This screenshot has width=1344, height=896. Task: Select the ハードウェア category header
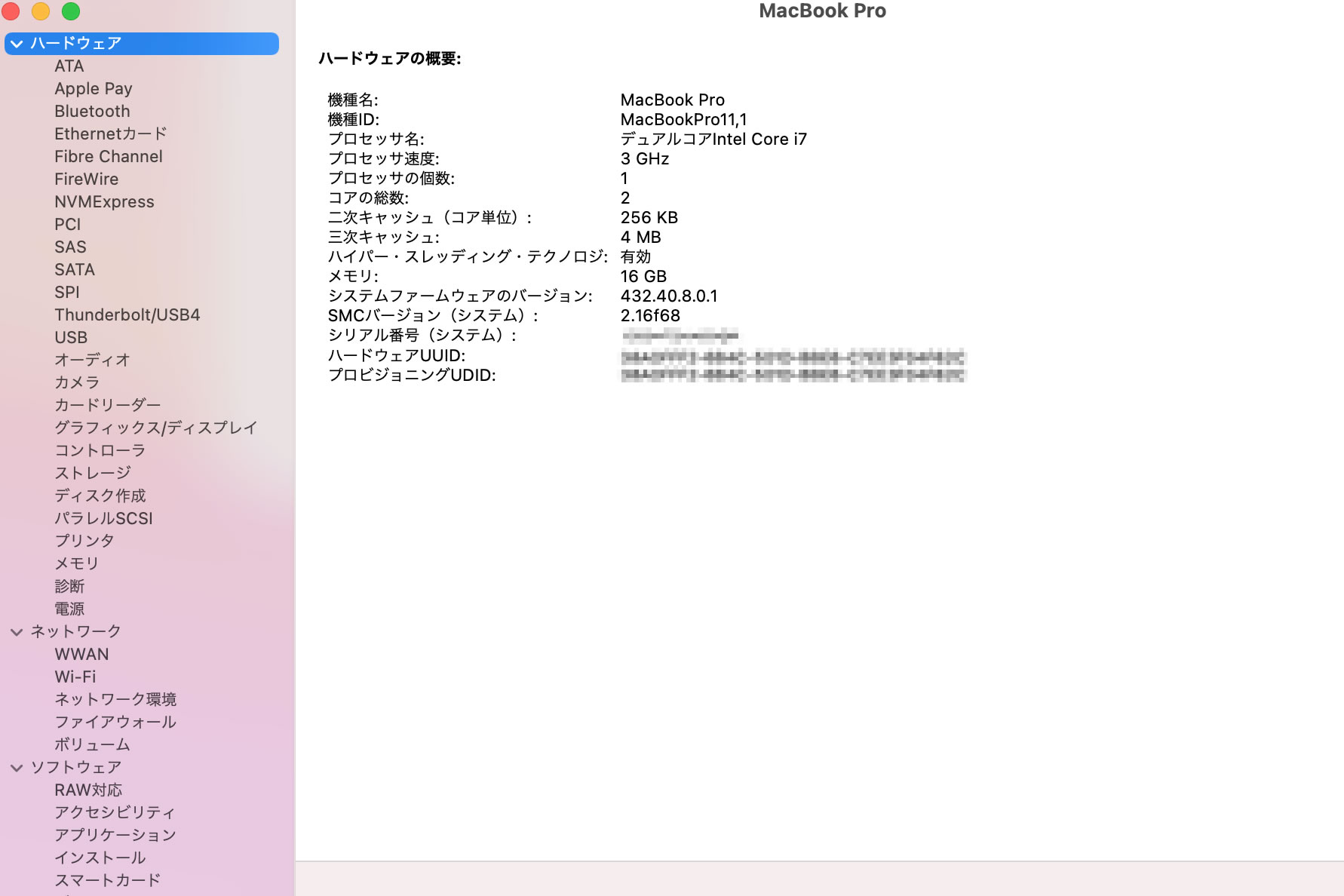tap(142, 44)
